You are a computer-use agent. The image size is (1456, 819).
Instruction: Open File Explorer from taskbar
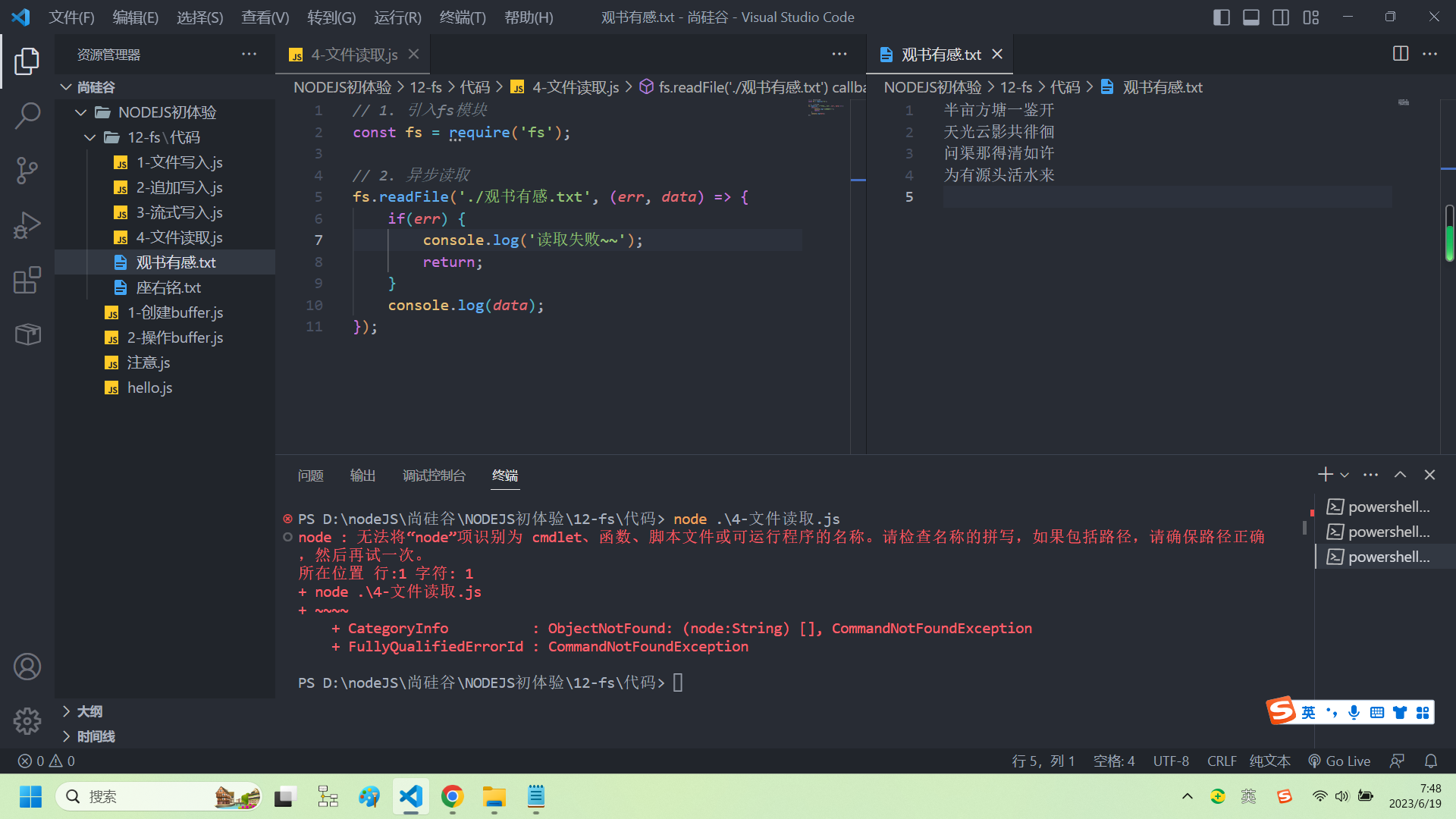pos(494,796)
